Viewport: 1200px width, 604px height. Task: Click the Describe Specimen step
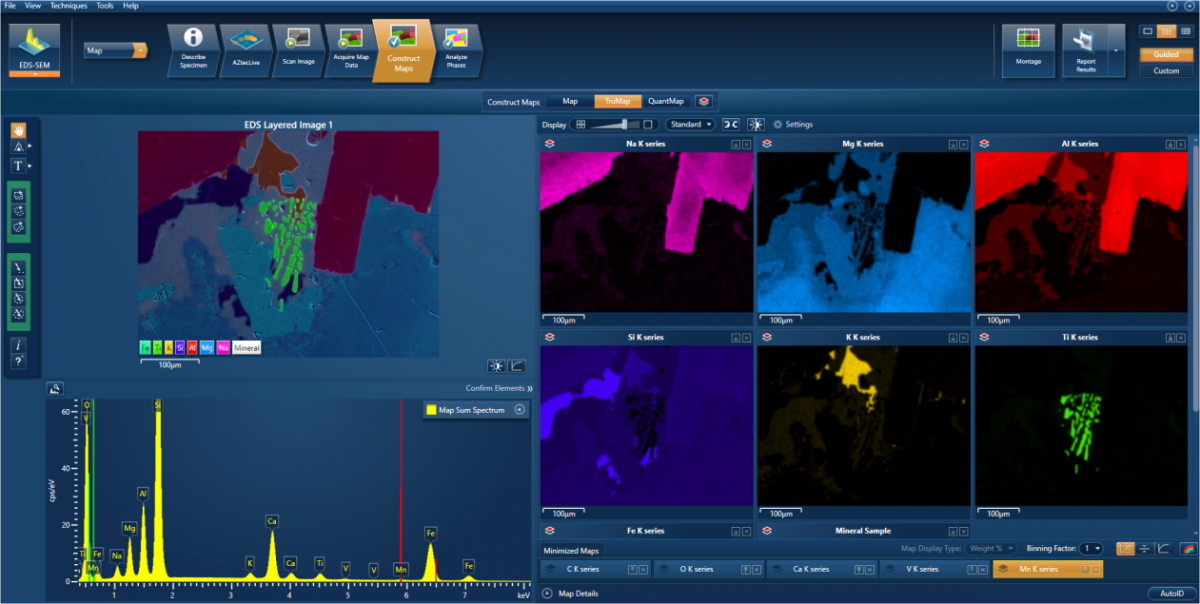click(194, 47)
